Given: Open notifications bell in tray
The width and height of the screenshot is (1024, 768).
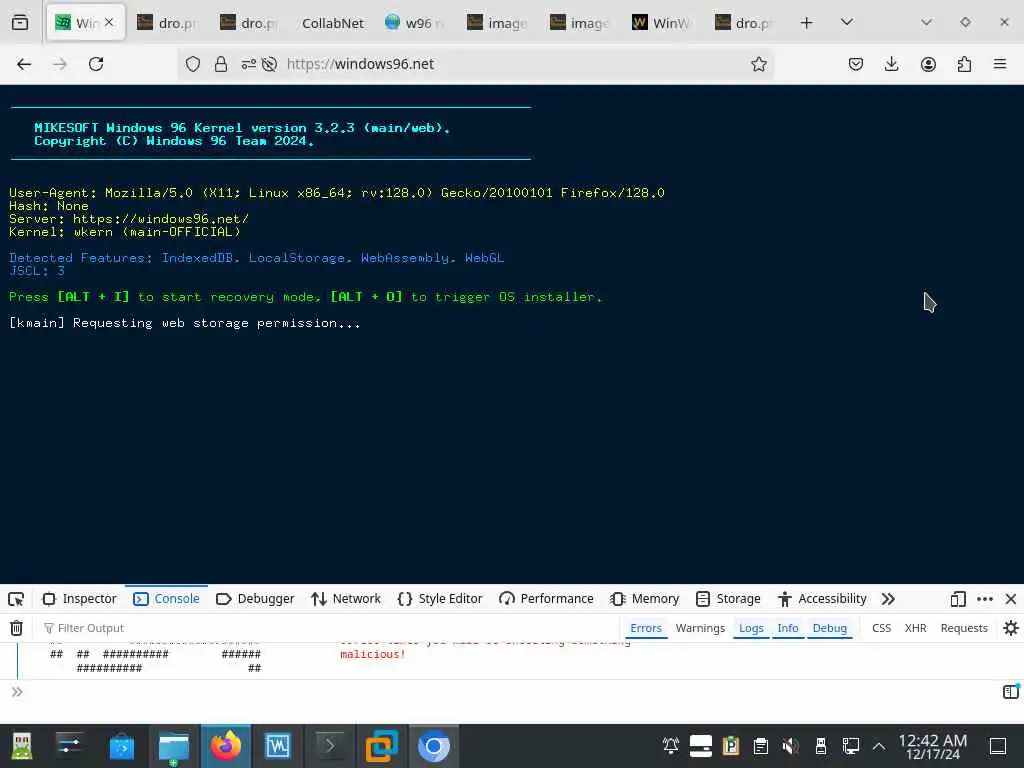Looking at the screenshot, I should click(x=671, y=746).
